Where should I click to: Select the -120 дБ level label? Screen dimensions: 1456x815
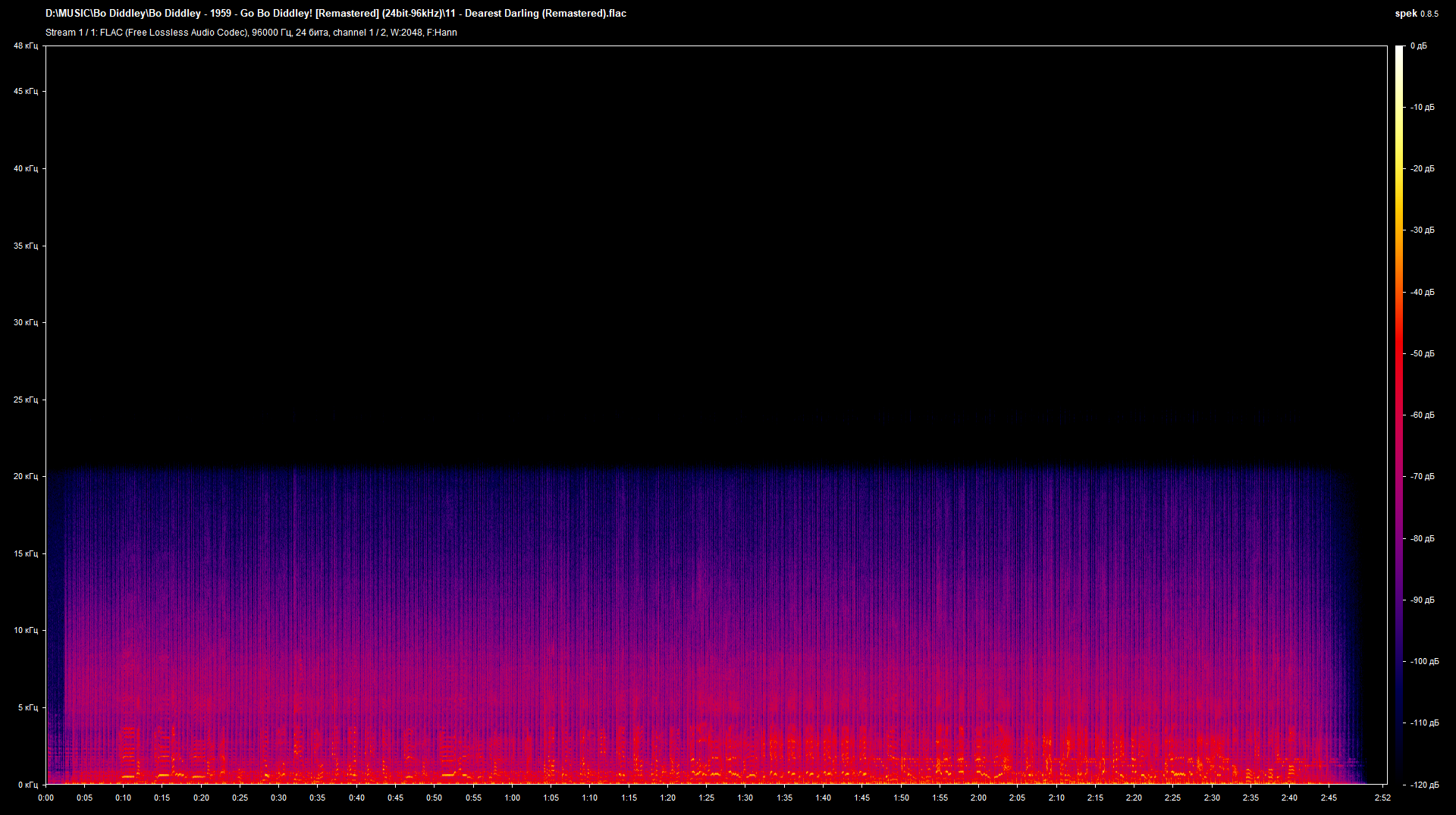point(1424,785)
